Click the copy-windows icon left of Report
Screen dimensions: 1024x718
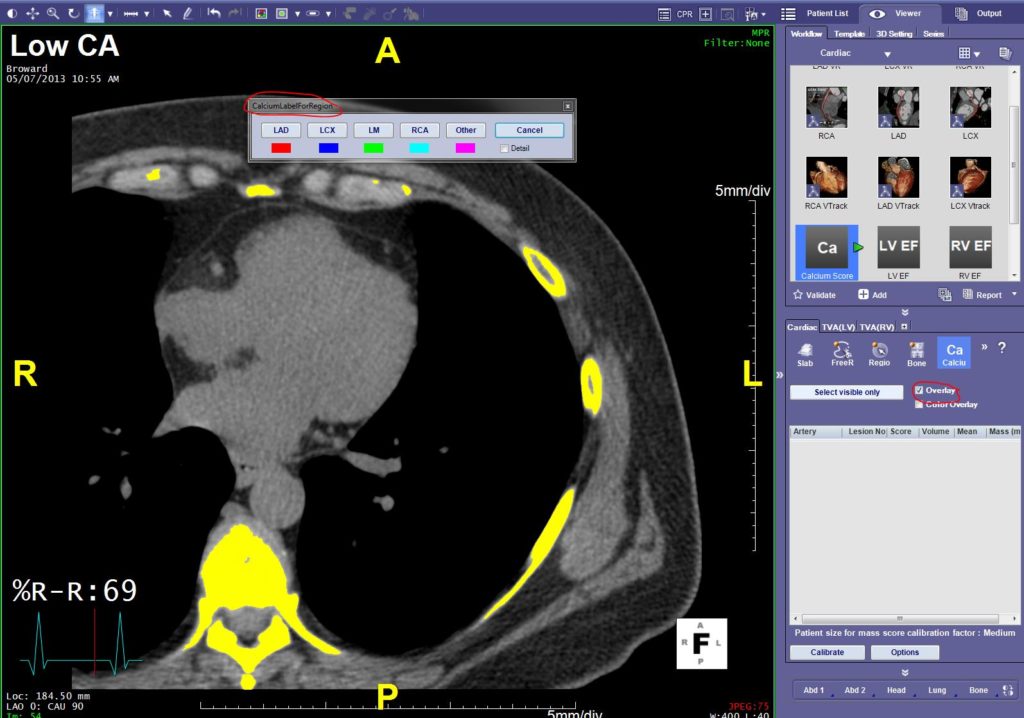(944, 295)
